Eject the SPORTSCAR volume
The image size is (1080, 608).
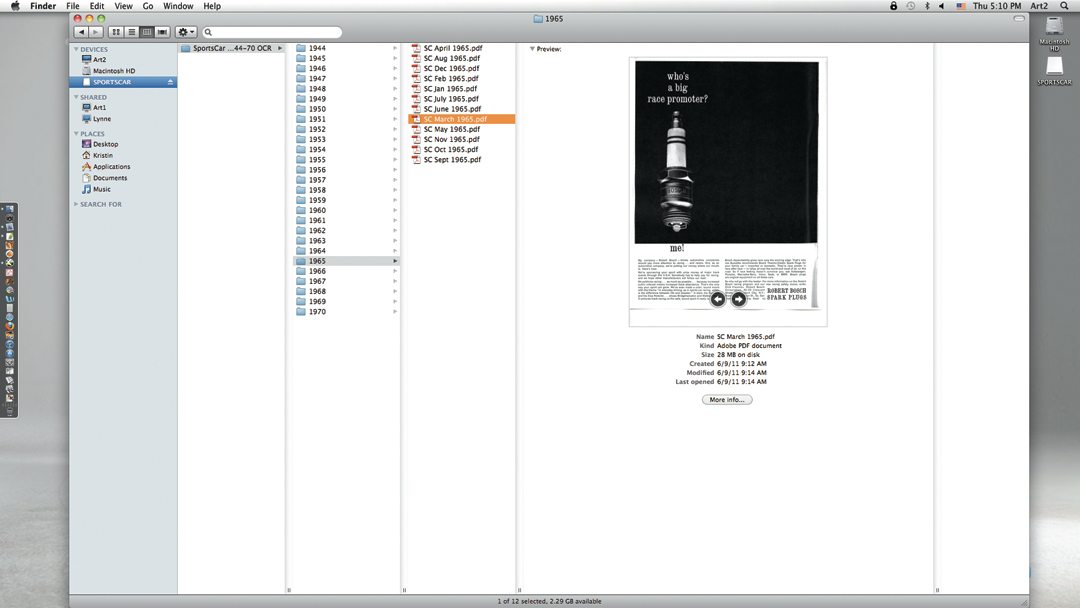pos(170,82)
